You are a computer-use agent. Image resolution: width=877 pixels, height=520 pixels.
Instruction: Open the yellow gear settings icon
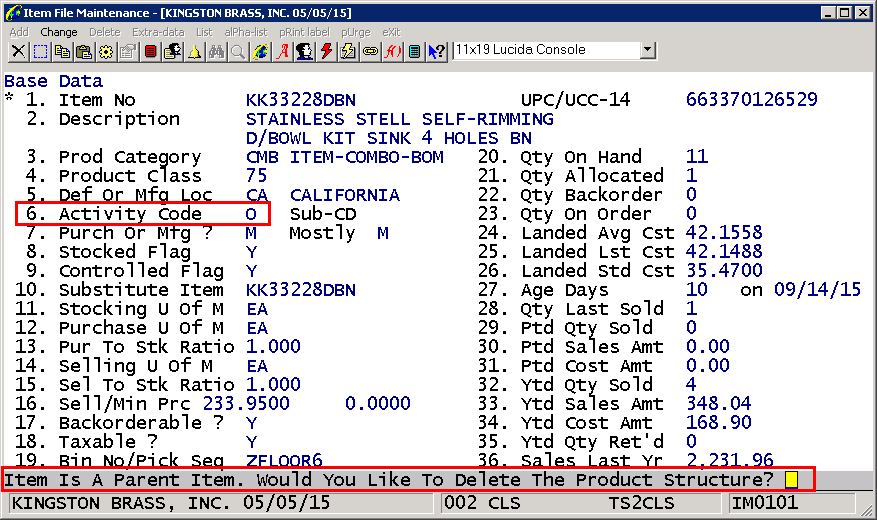point(106,52)
